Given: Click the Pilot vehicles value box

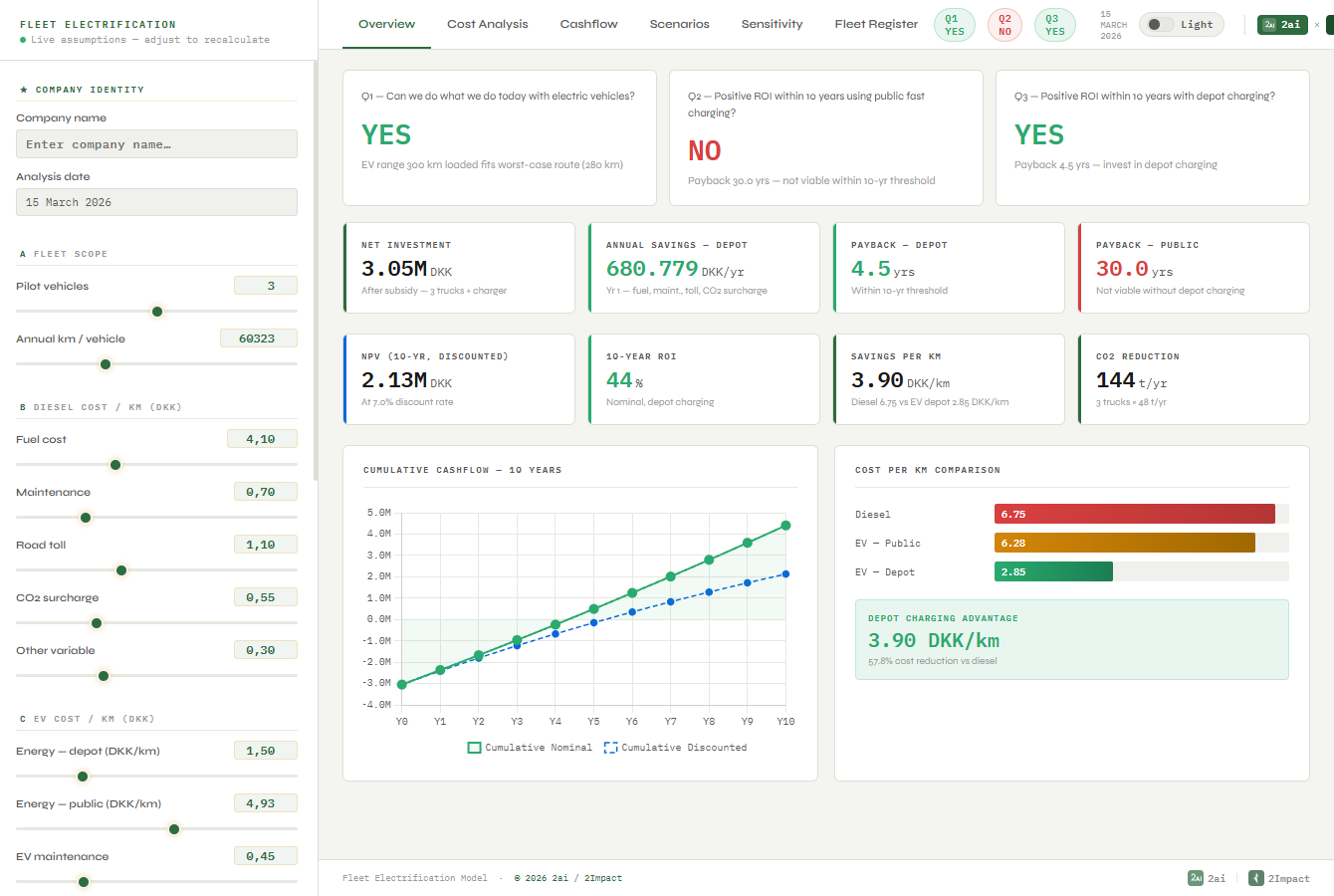Looking at the screenshot, I should (266, 286).
